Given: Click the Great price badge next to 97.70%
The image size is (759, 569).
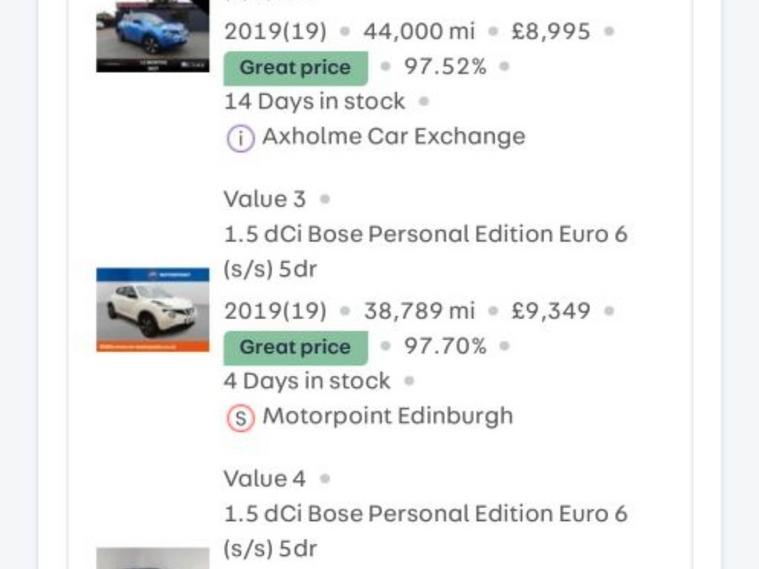Looking at the screenshot, I should tap(295, 347).
